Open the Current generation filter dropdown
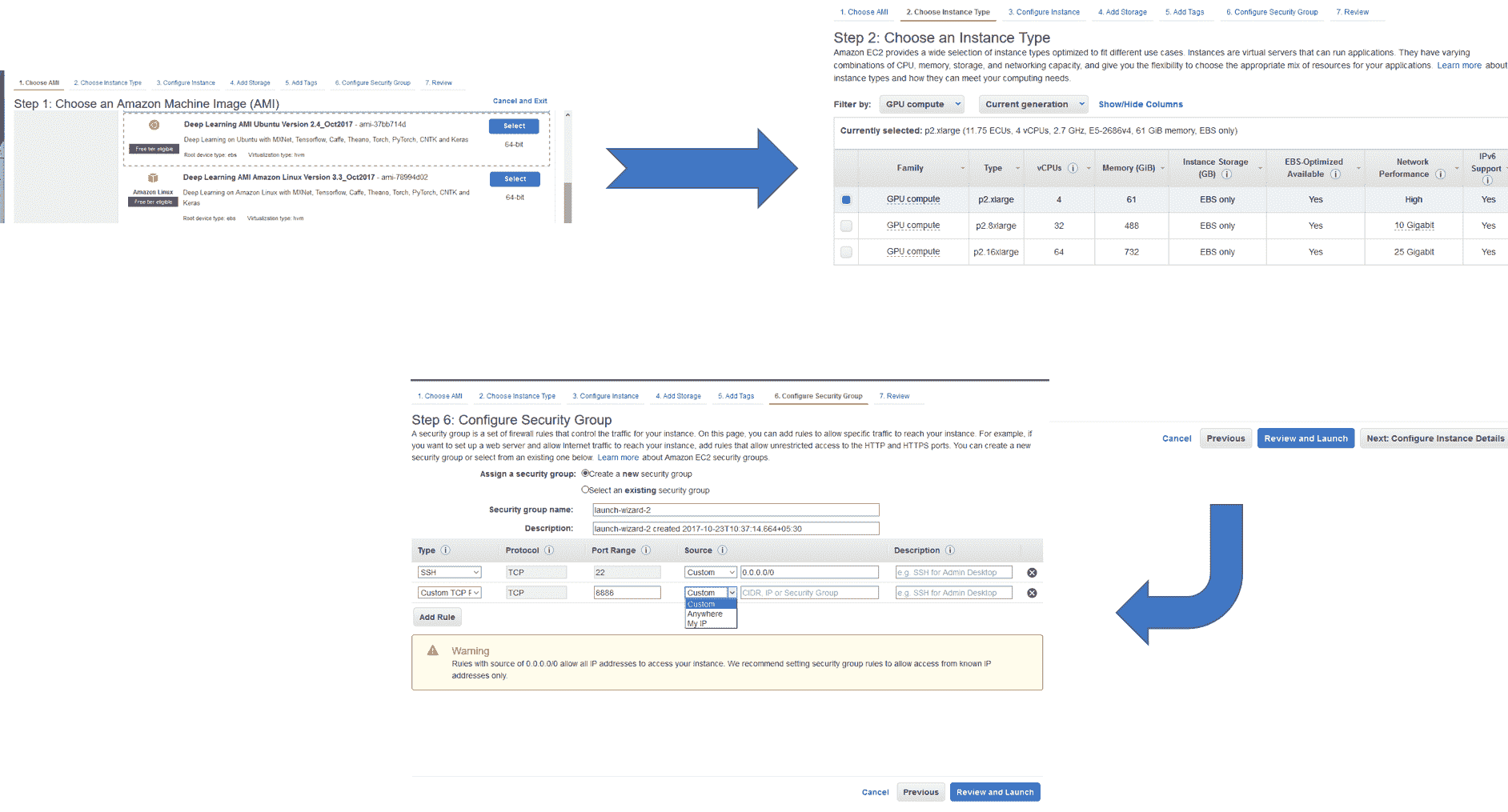Viewport: 1508px width, 812px height. click(x=1033, y=104)
